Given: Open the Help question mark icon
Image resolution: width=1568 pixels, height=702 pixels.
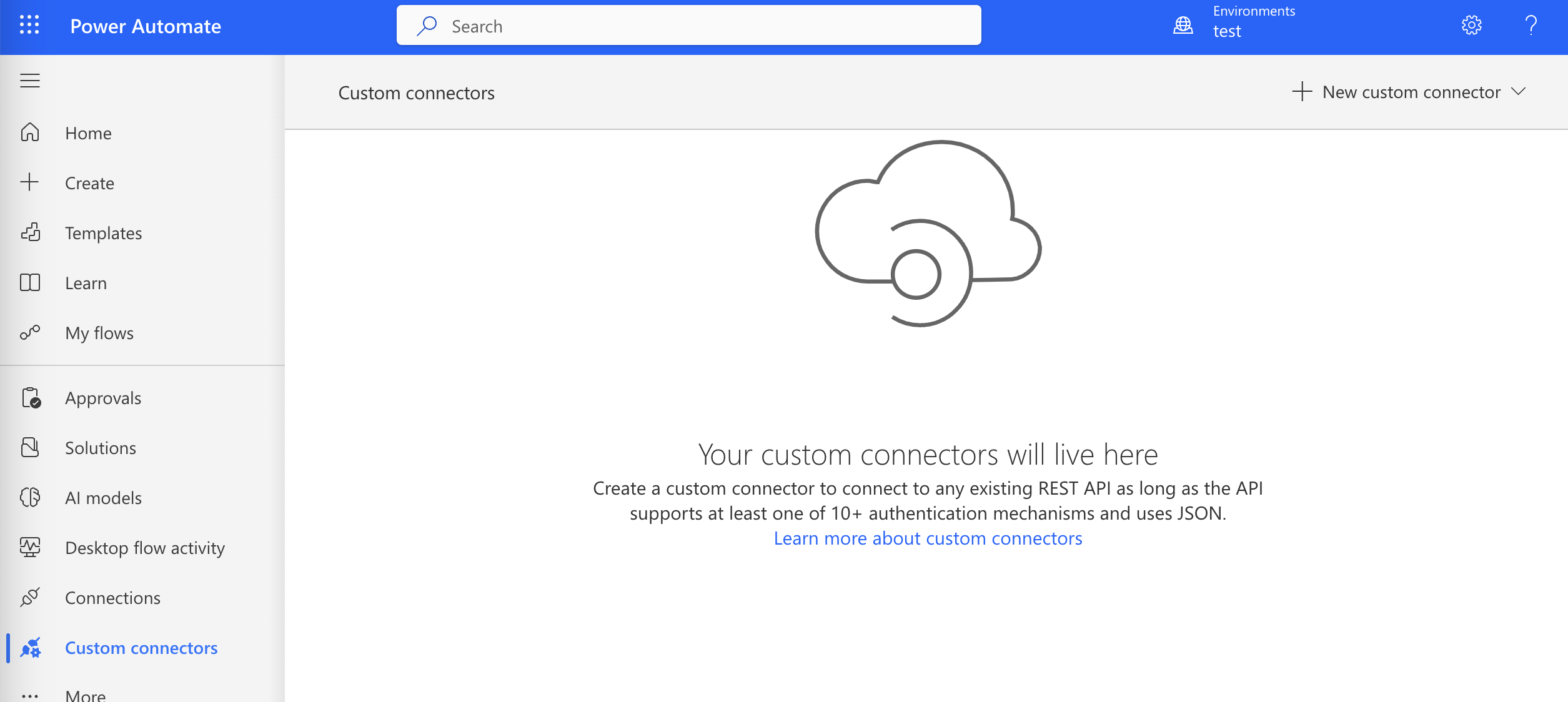Looking at the screenshot, I should coord(1531,25).
